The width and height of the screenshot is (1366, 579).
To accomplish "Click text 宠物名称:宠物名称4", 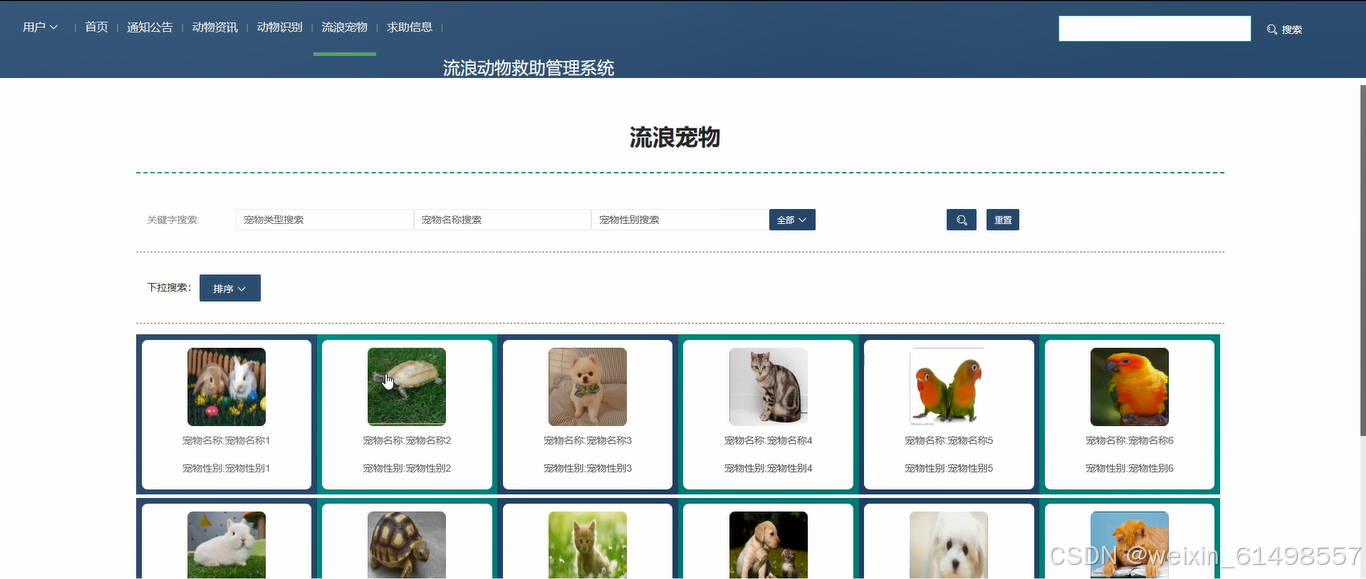I will (x=768, y=441).
